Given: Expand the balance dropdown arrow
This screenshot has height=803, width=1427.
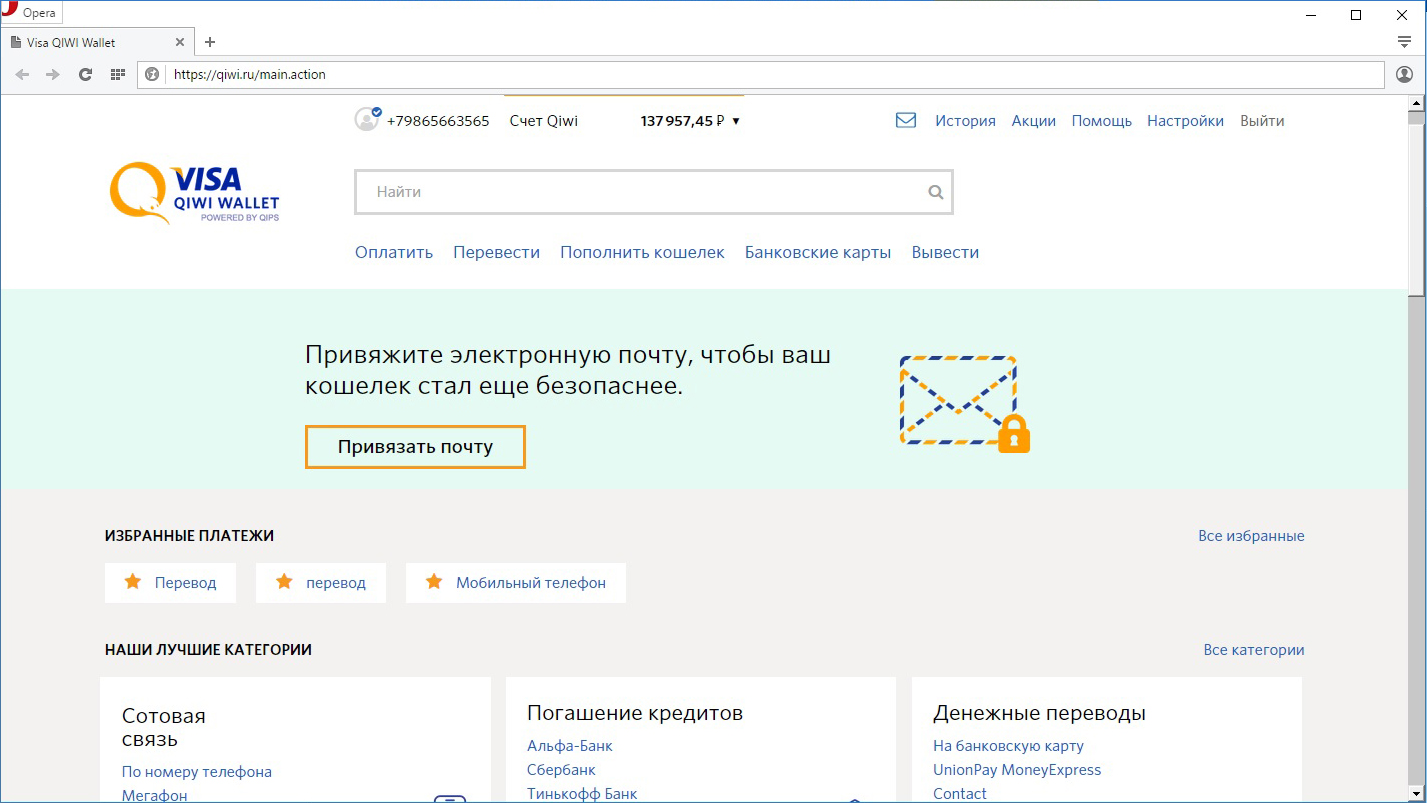Looking at the screenshot, I should (x=736, y=121).
